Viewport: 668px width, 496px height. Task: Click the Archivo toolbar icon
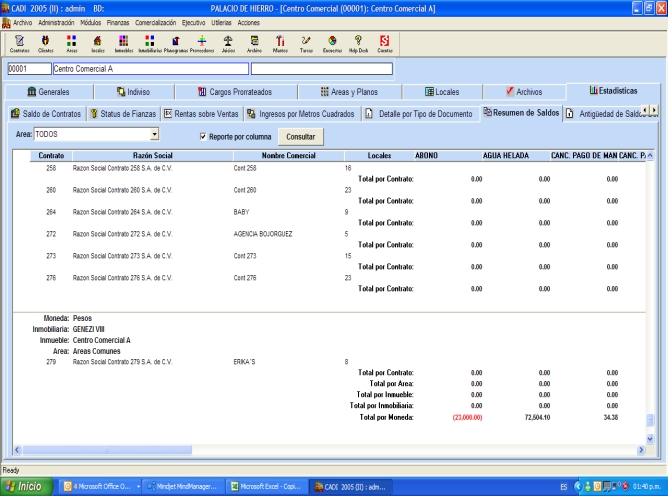pyautogui.click(x=253, y=43)
